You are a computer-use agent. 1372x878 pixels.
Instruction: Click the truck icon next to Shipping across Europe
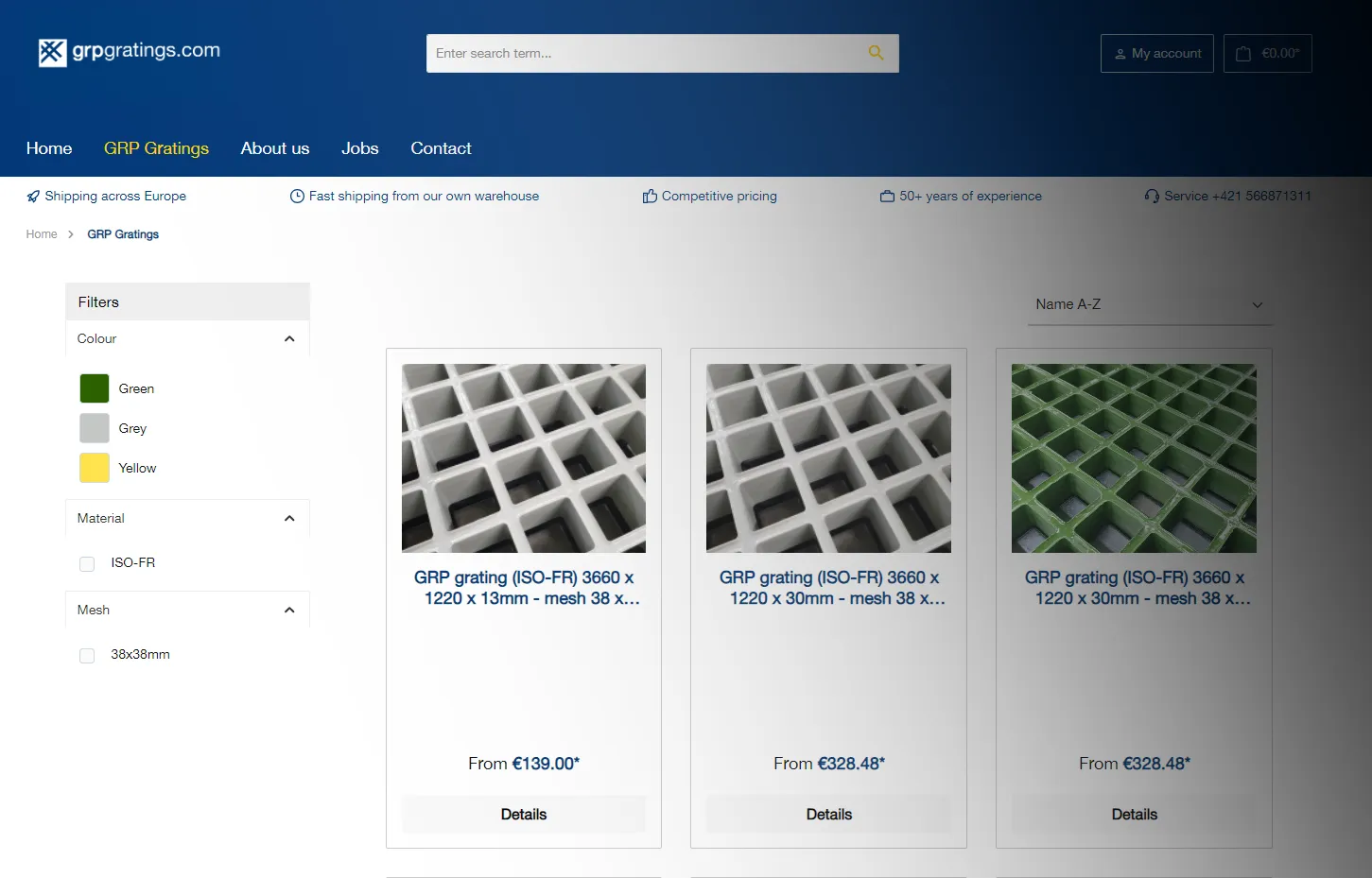(33, 196)
